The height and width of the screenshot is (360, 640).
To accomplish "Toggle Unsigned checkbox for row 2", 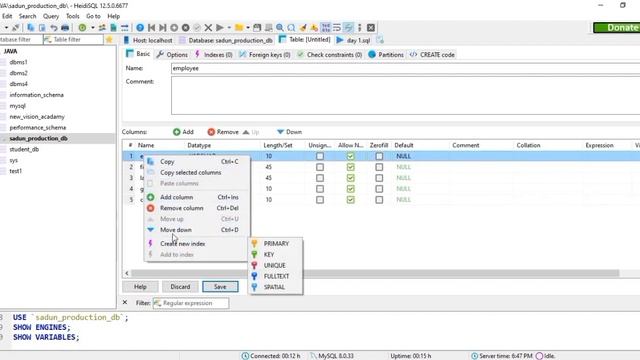I will 320,167.
